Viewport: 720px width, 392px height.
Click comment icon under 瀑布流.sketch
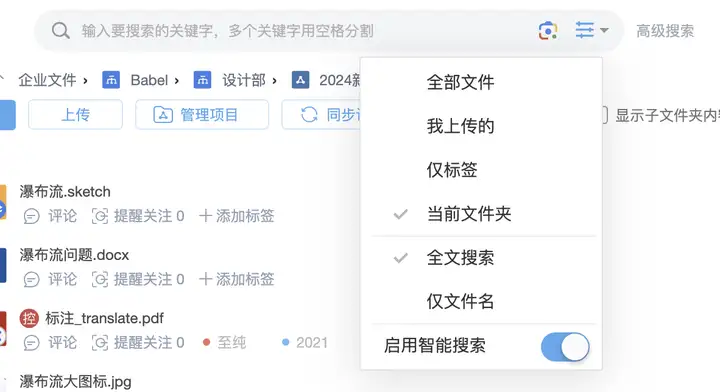31,216
